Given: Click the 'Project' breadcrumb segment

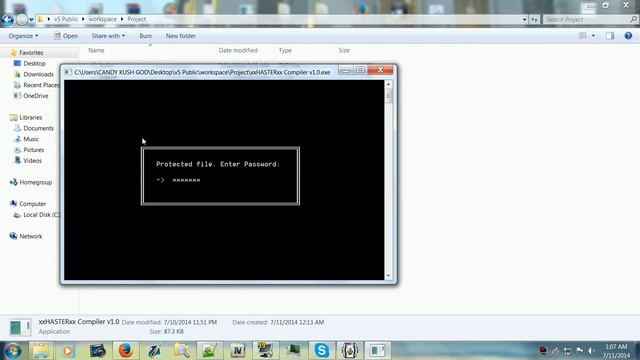Looking at the screenshot, I should (136, 19).
